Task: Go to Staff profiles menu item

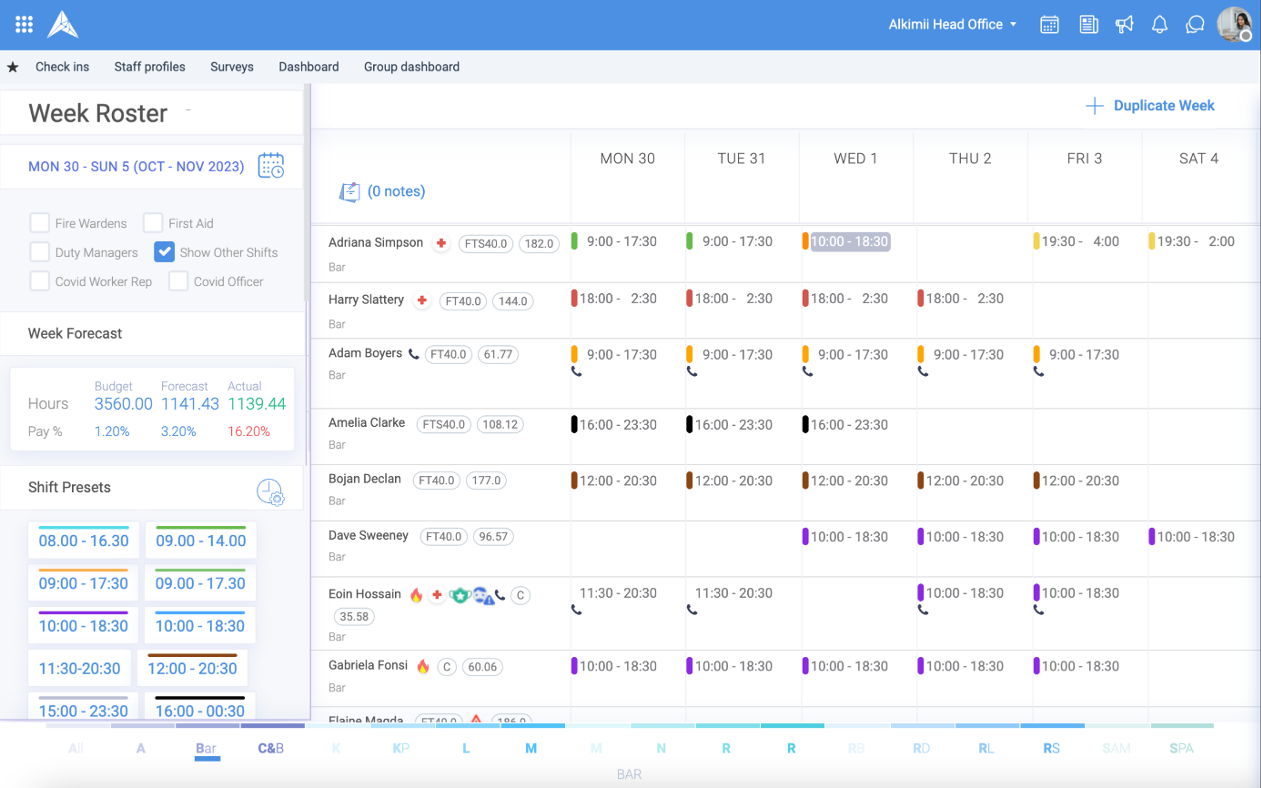Action: click(149, 67)
